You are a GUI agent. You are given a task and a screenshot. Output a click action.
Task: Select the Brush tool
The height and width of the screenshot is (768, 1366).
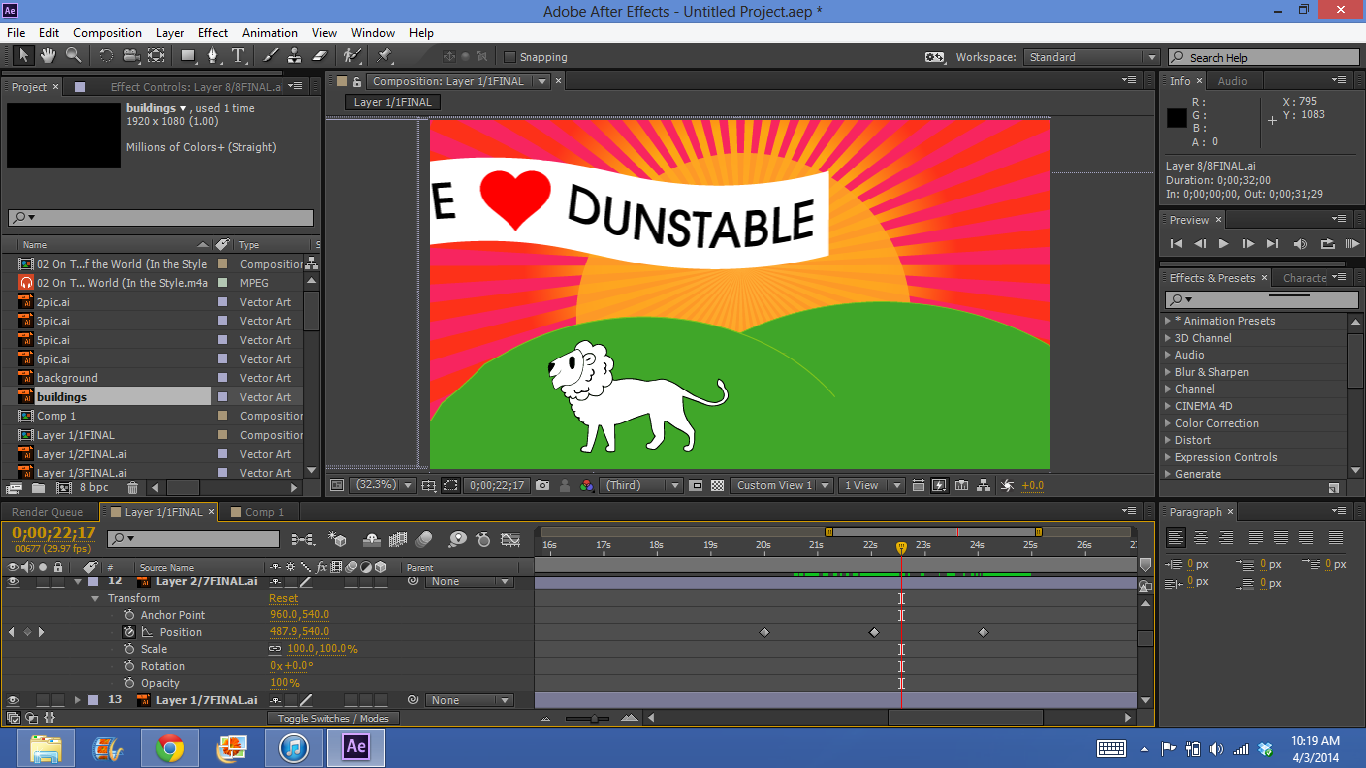[x=271, y=56]
